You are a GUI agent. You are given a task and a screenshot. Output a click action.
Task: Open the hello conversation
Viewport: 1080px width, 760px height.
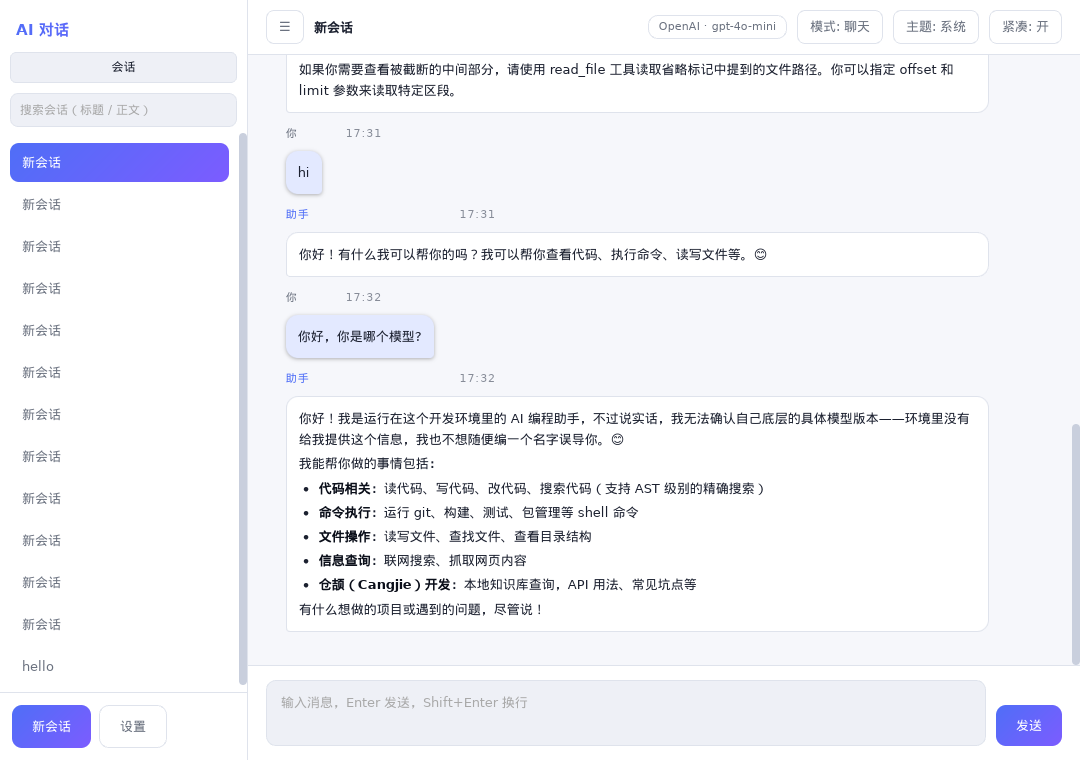coord(119,666)
